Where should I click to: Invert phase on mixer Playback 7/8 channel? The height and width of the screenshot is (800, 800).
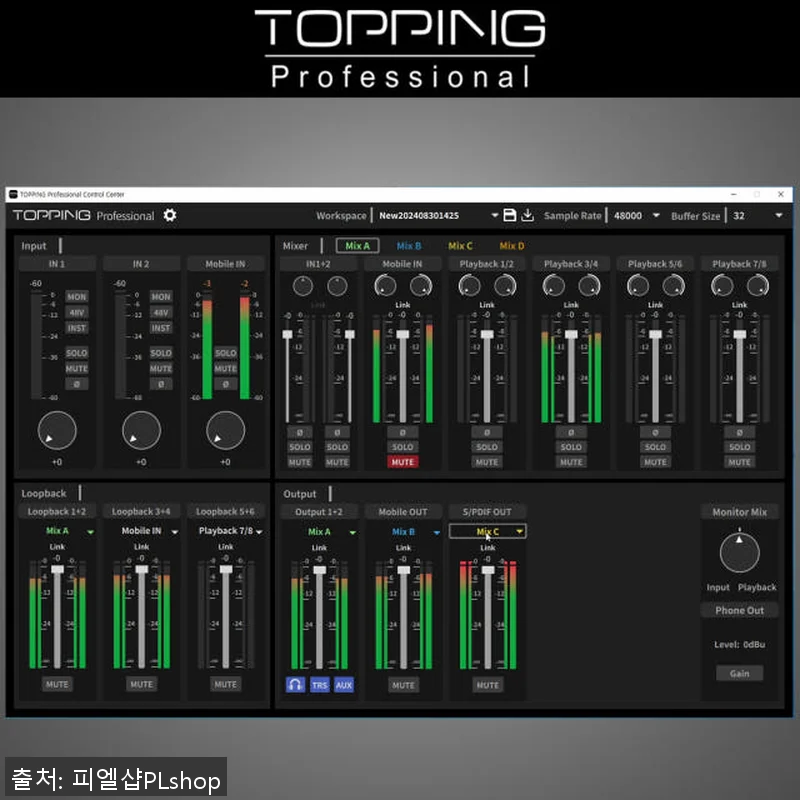(x=739, y=432)
